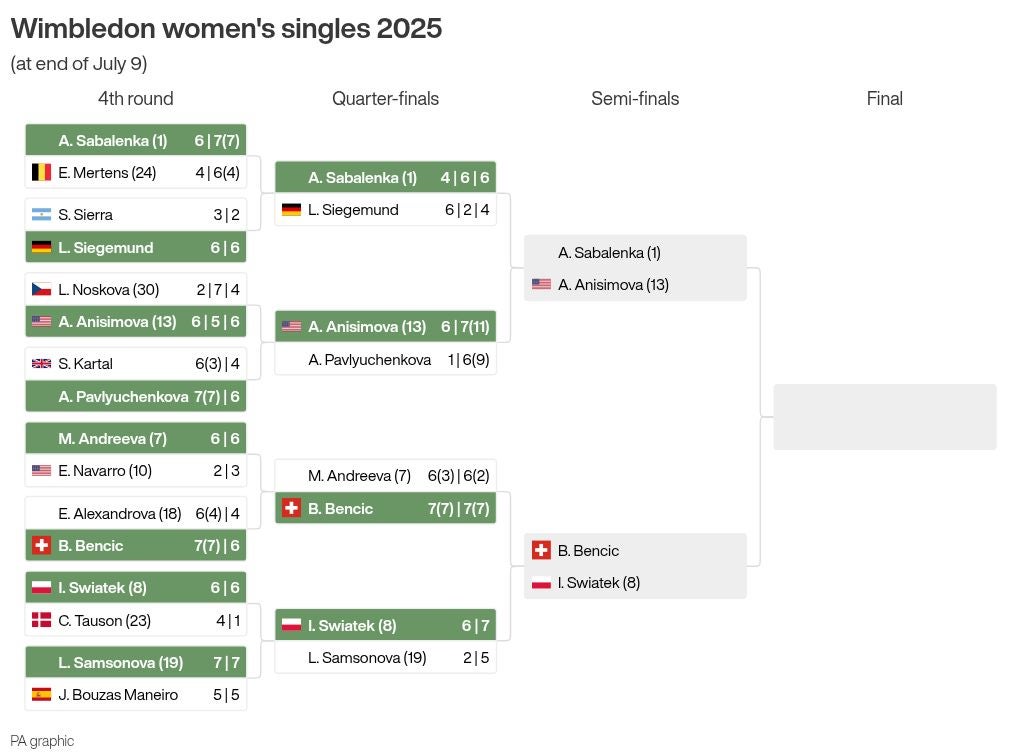Screen dimensions: 1020x756
Task: Click the UK flag next to S. Kartal
Action: click(x=42, y=364)
